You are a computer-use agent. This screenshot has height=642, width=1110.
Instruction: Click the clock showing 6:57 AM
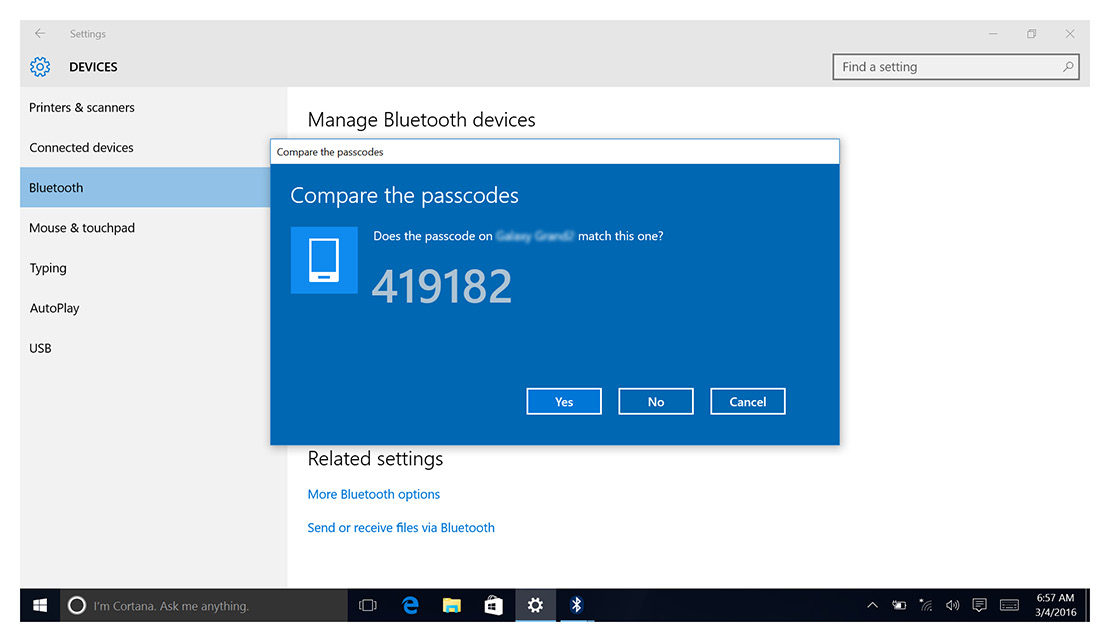click(x=1055, y=605)
